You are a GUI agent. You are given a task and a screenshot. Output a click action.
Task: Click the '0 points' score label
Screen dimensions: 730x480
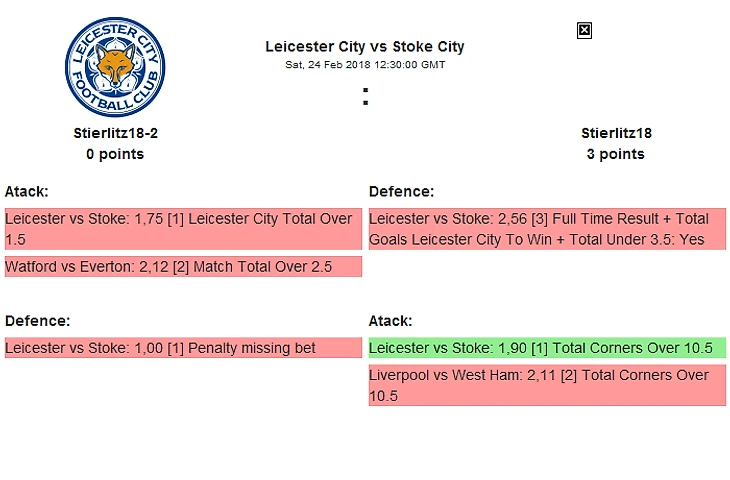click(x=115, y=154)
